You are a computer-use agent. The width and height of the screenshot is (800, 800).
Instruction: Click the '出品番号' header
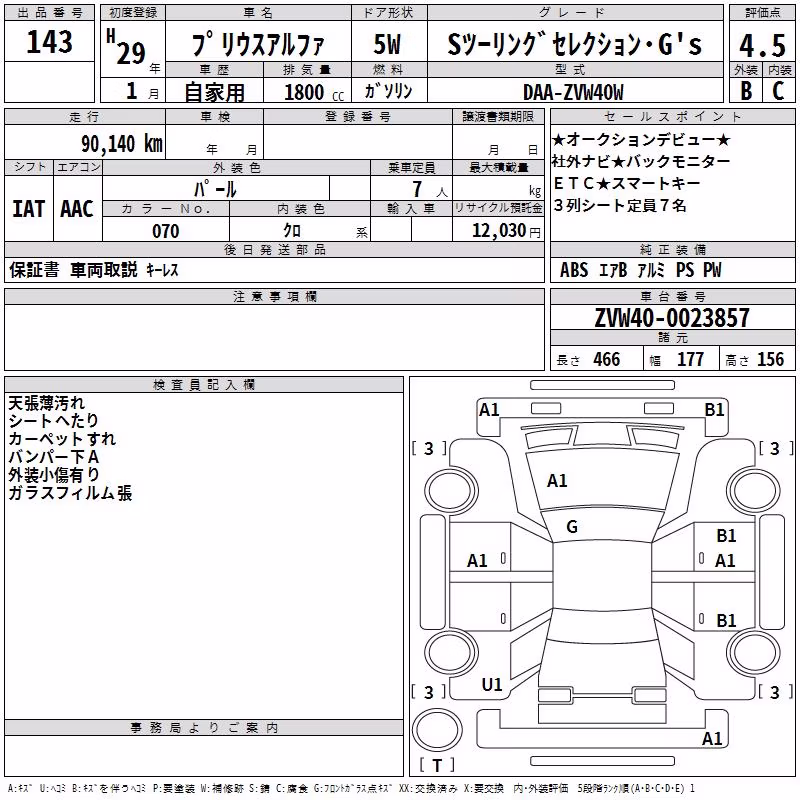pos(49,13)
